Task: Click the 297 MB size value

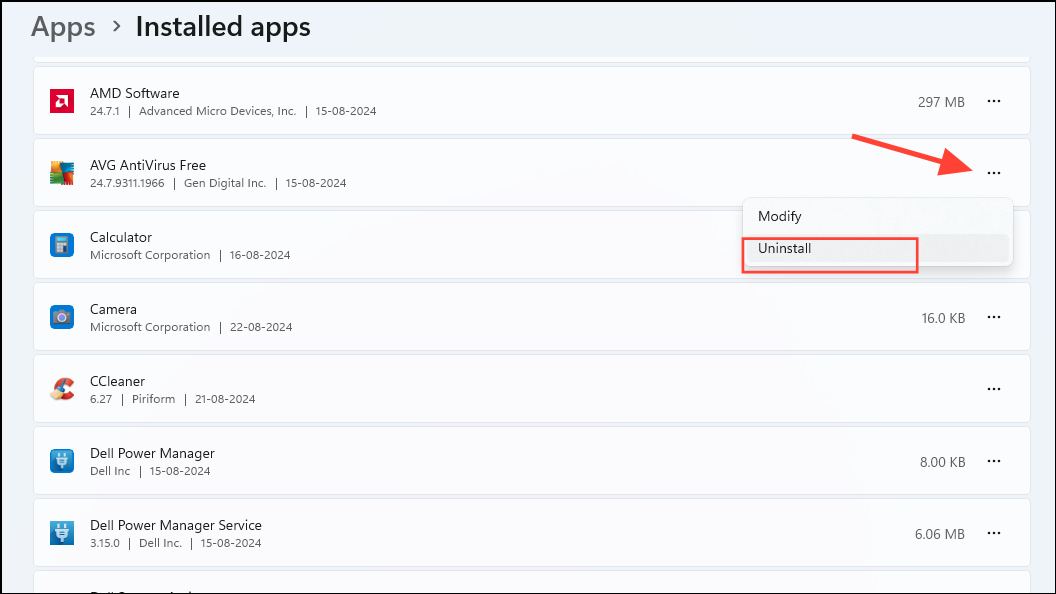Action: [x=941, y=102]
